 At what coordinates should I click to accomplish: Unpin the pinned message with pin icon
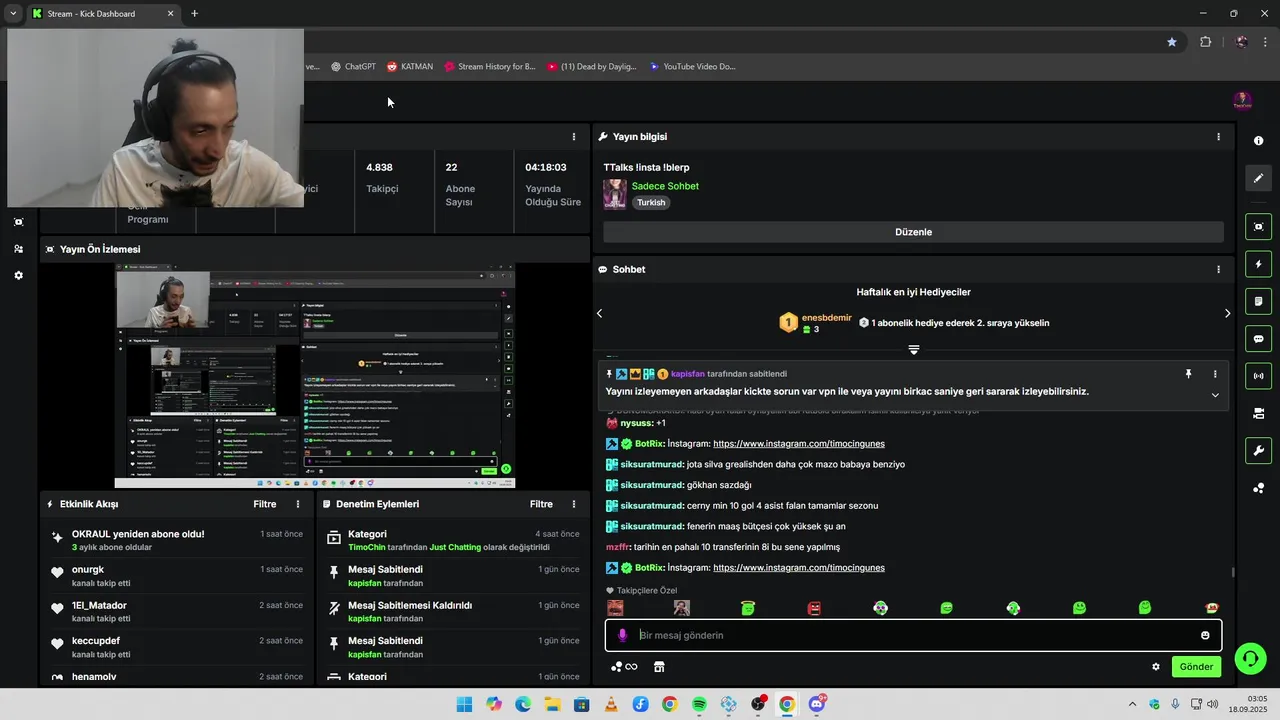click(1188, 374)
